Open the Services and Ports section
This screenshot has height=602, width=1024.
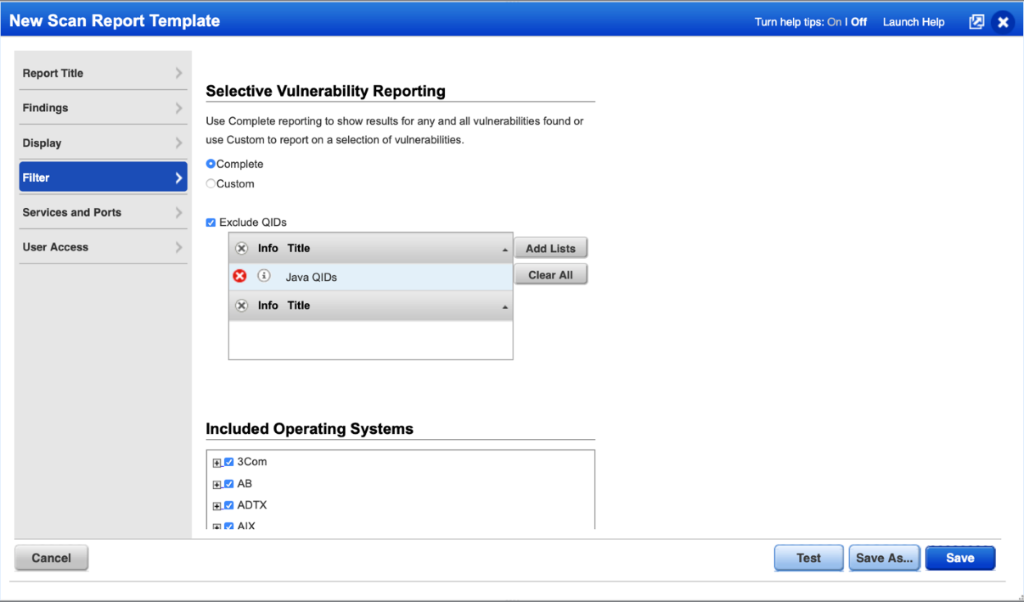(x=103, y=212)
